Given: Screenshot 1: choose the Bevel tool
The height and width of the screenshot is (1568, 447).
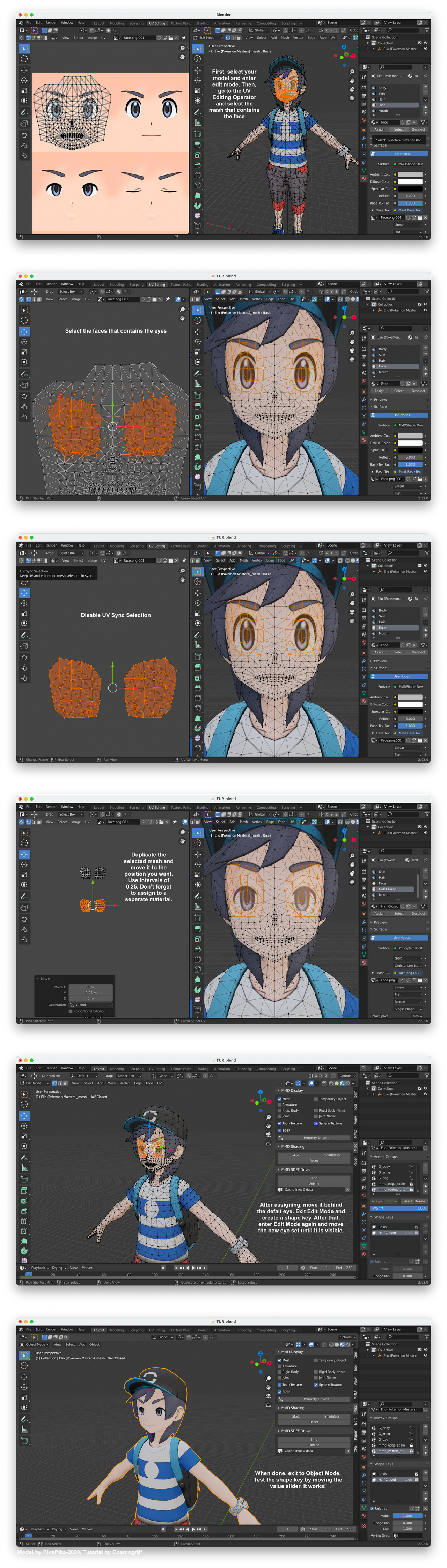Looking at the screenshot, I should pyautogui.click(x=197, y=165).
